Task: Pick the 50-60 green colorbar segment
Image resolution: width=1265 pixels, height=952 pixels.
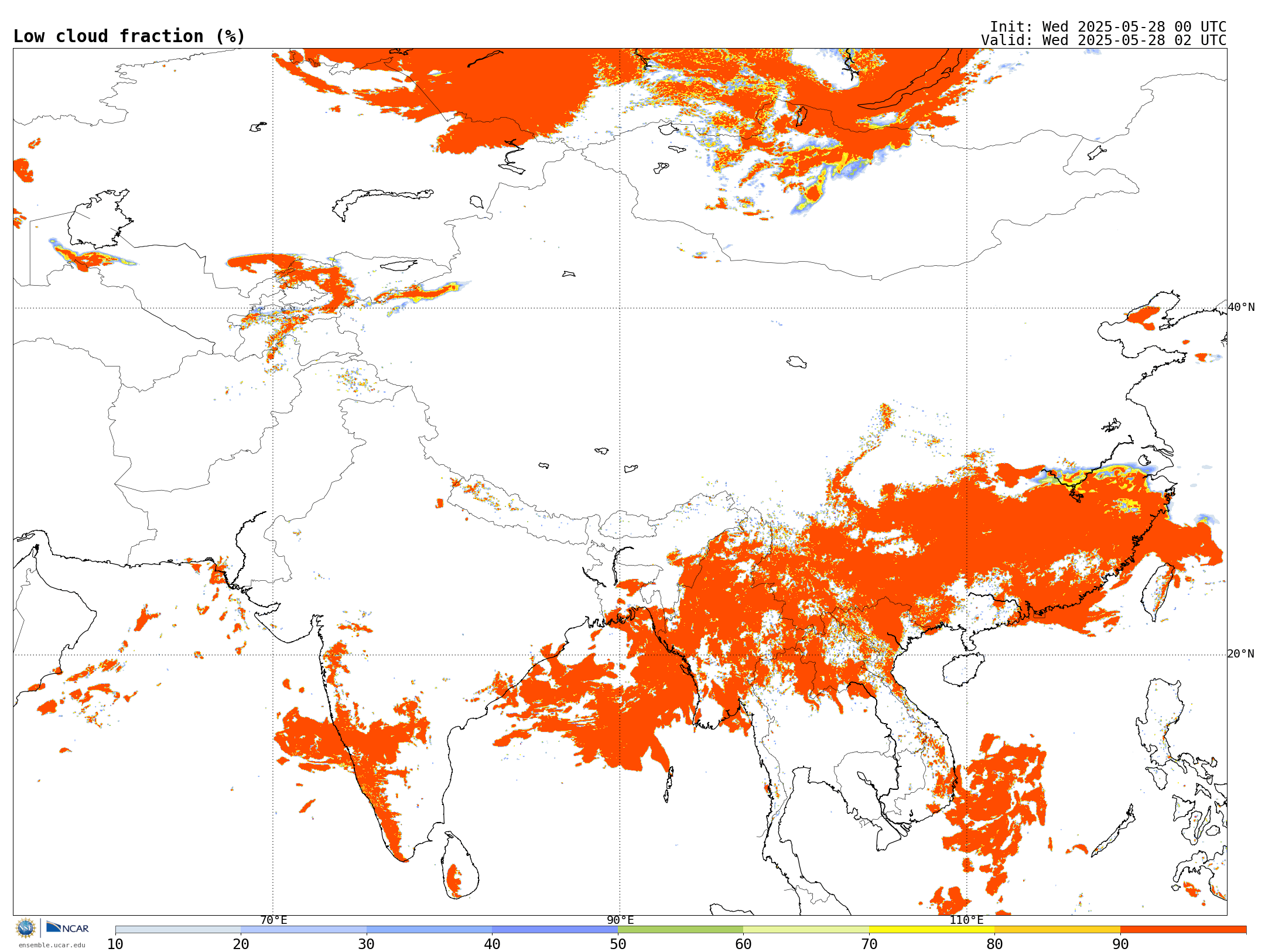Action: pyautogui.click(x=681, y=930)
